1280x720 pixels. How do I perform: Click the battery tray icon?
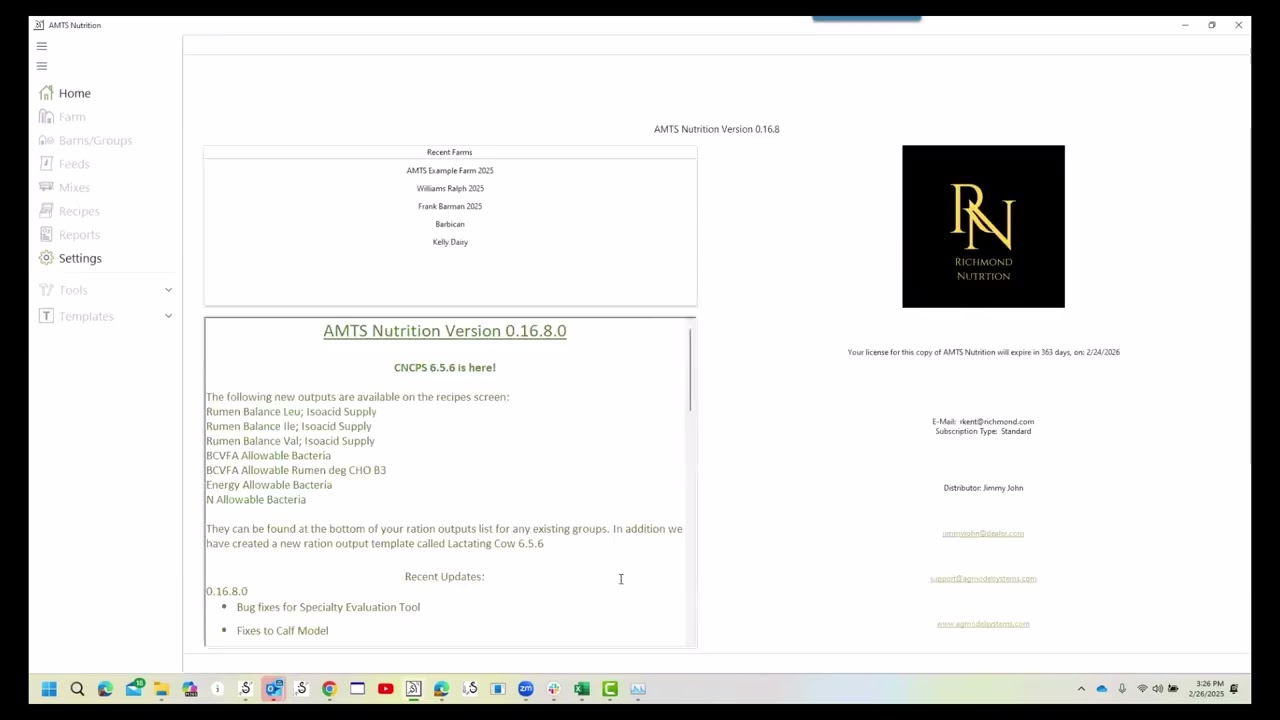pos(1173,689)
